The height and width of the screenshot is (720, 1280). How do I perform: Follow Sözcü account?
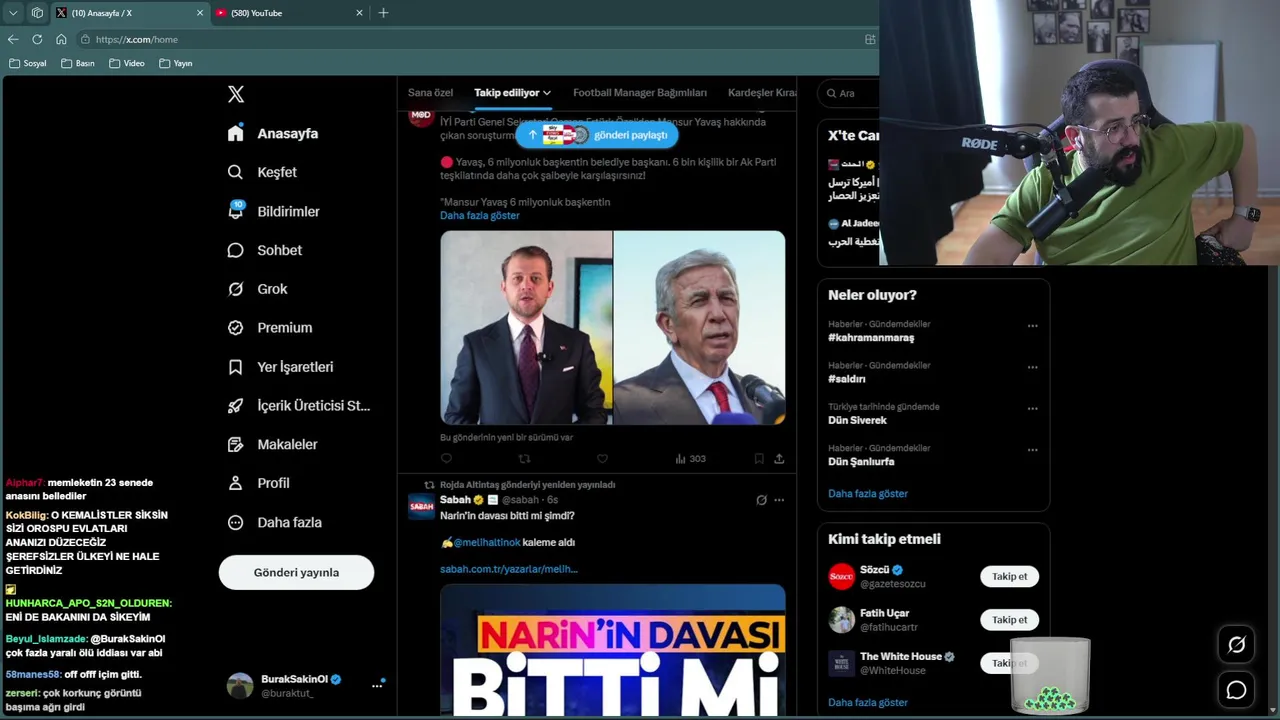(x=1009, y=576)
